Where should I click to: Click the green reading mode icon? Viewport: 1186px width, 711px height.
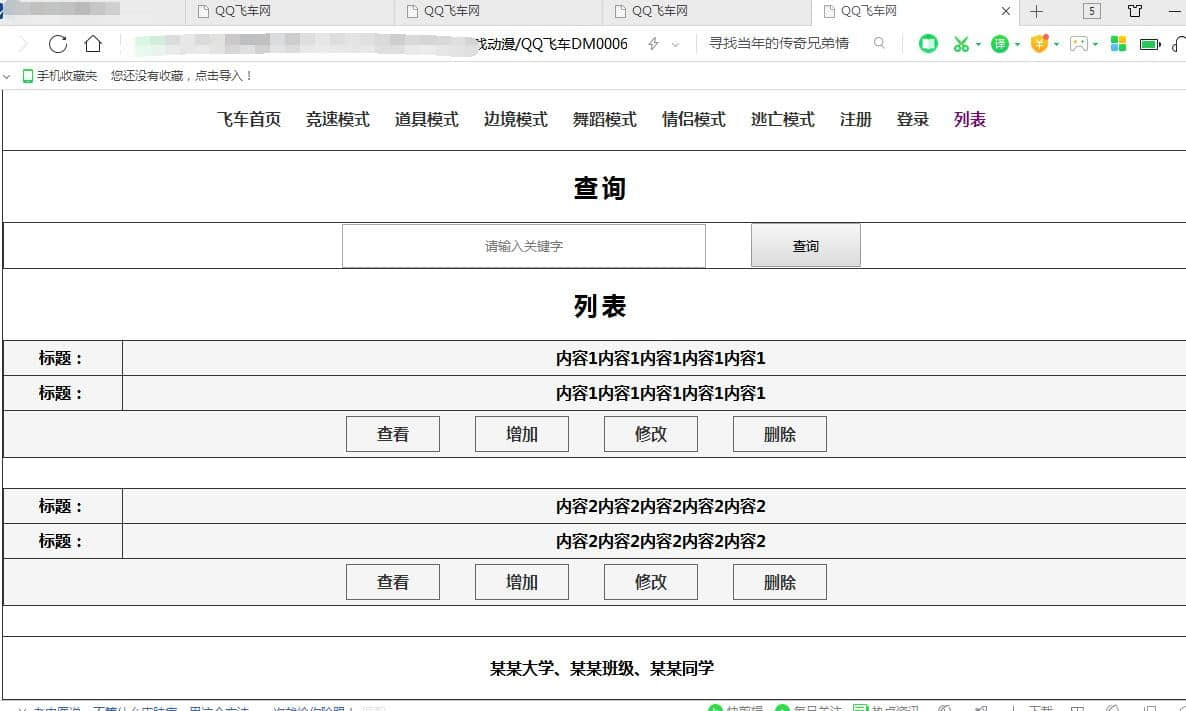[x=928, y=44]
